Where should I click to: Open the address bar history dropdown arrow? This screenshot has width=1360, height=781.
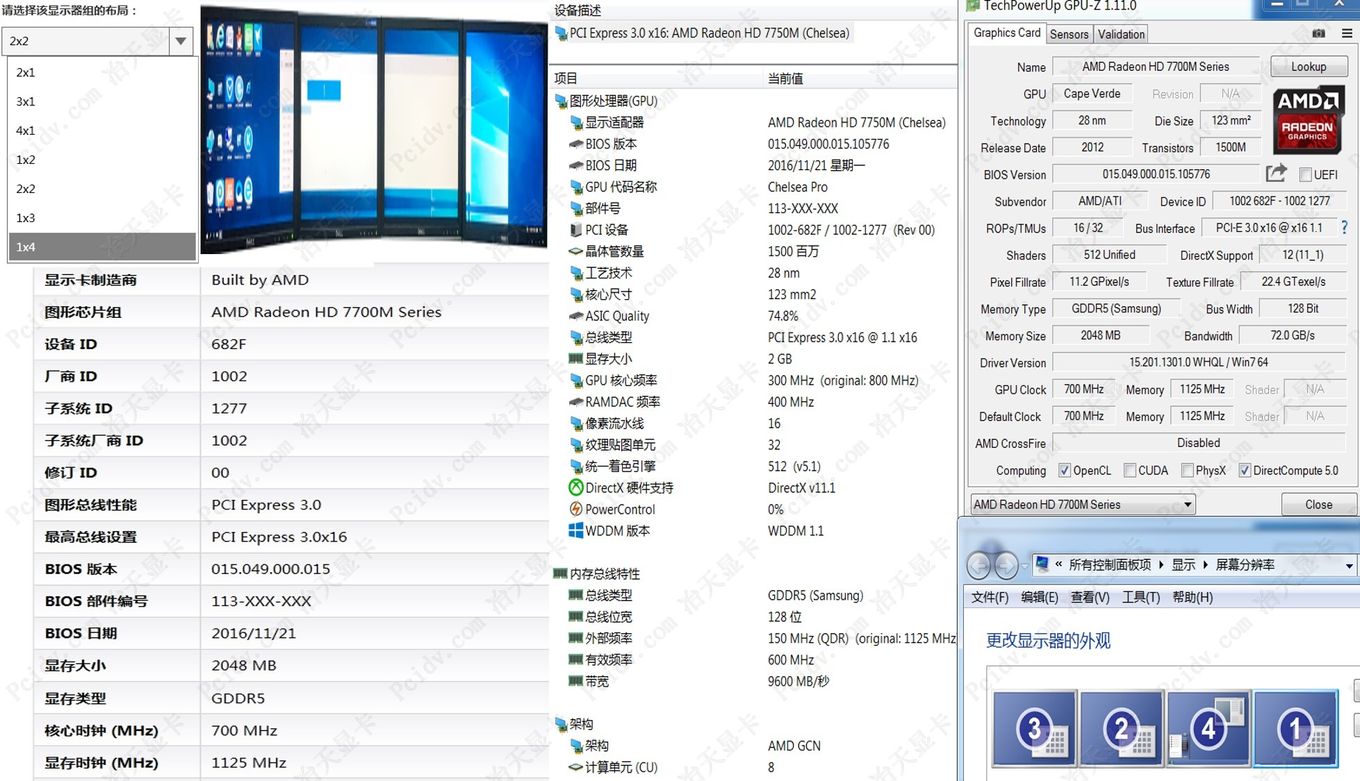click(x=1349, y=566)
